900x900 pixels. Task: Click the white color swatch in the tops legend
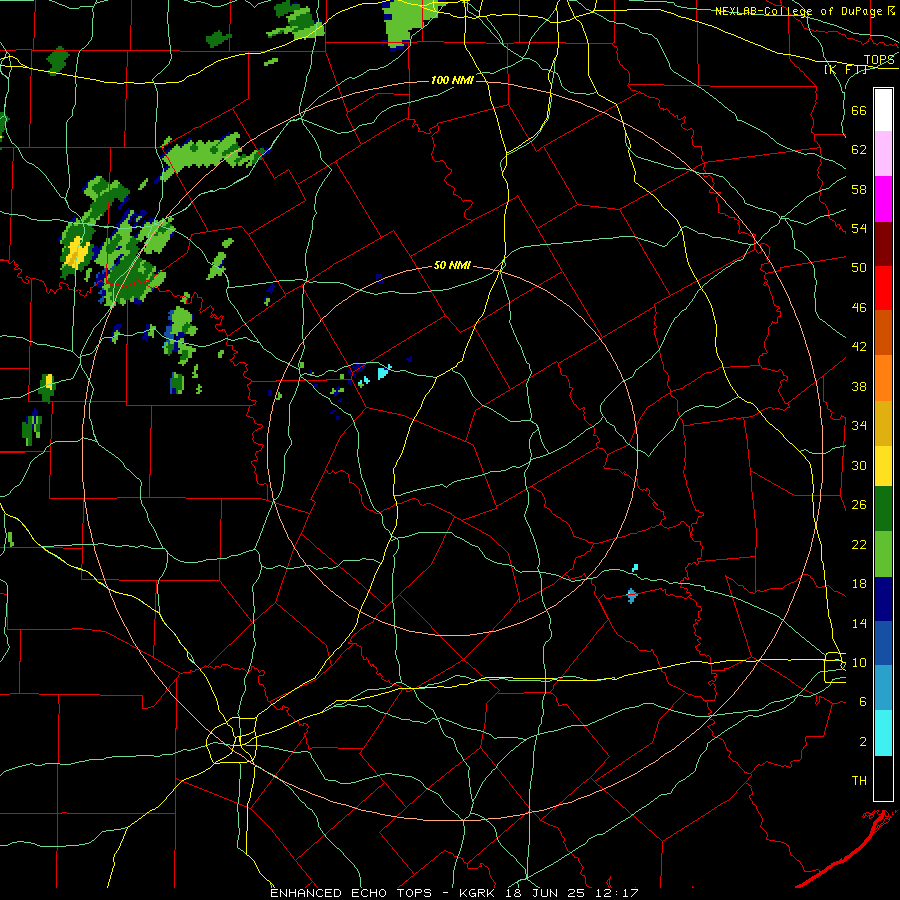(883, 110)
